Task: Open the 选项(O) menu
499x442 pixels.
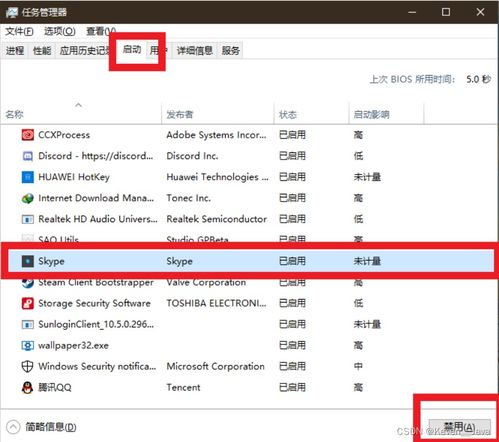Action: point(60,31)
